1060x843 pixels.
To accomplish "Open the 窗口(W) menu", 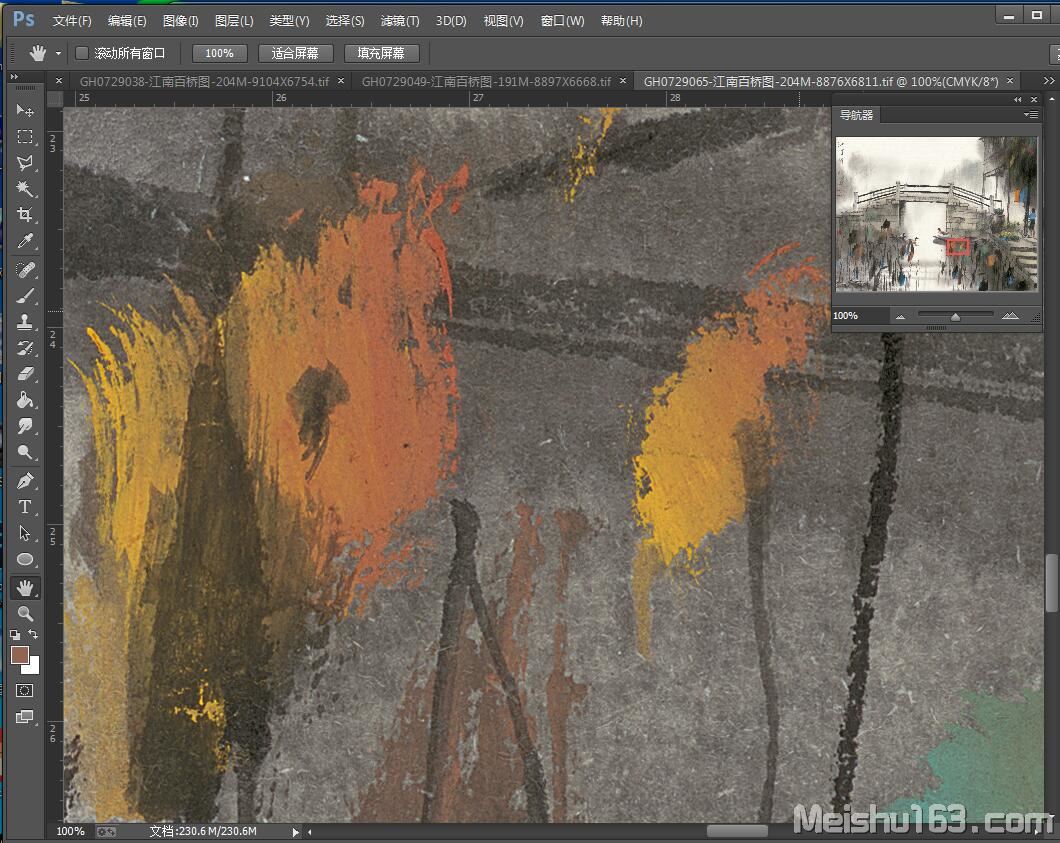I will [562, 21].
